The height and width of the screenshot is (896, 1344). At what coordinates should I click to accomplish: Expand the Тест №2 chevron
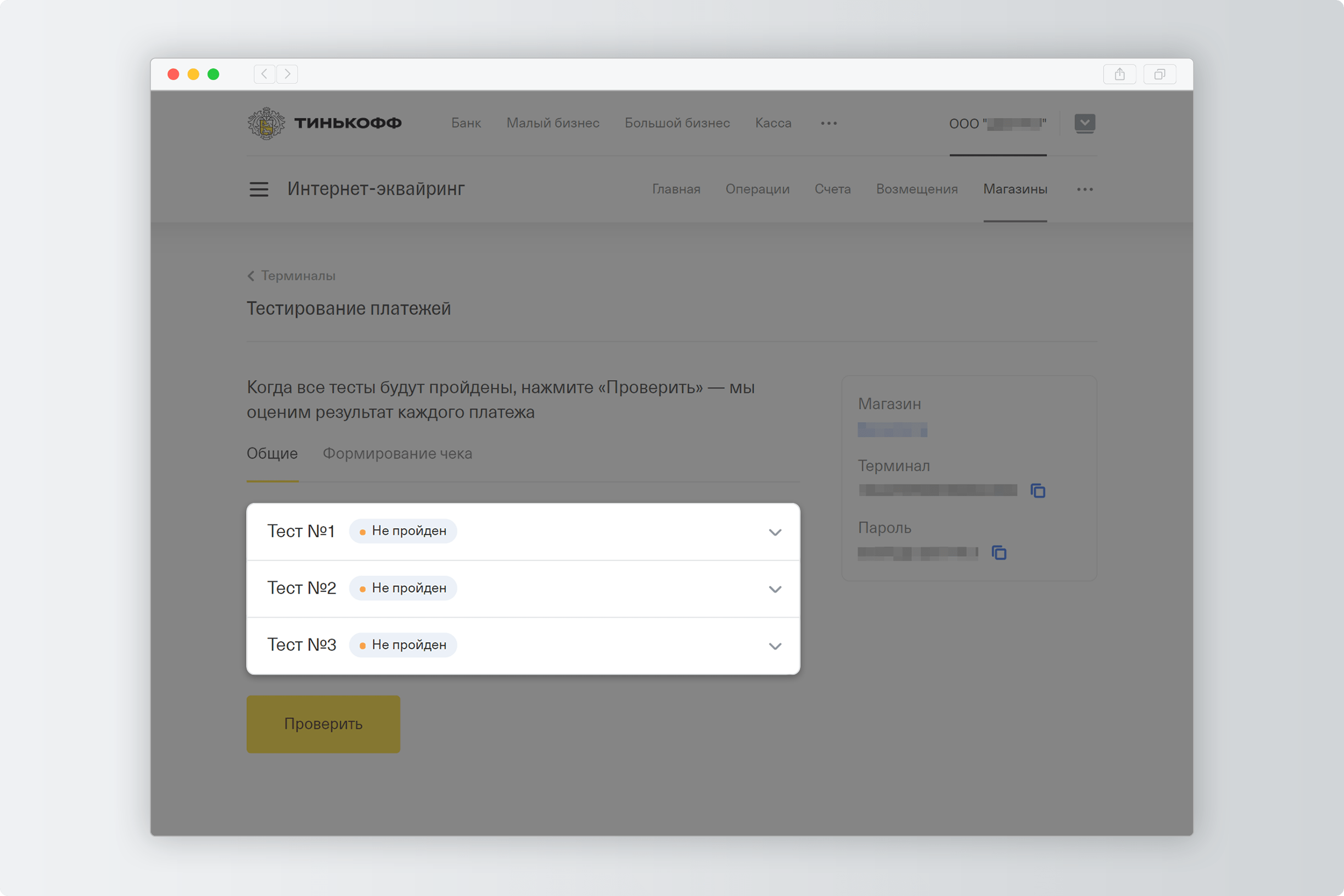point(775,589)
